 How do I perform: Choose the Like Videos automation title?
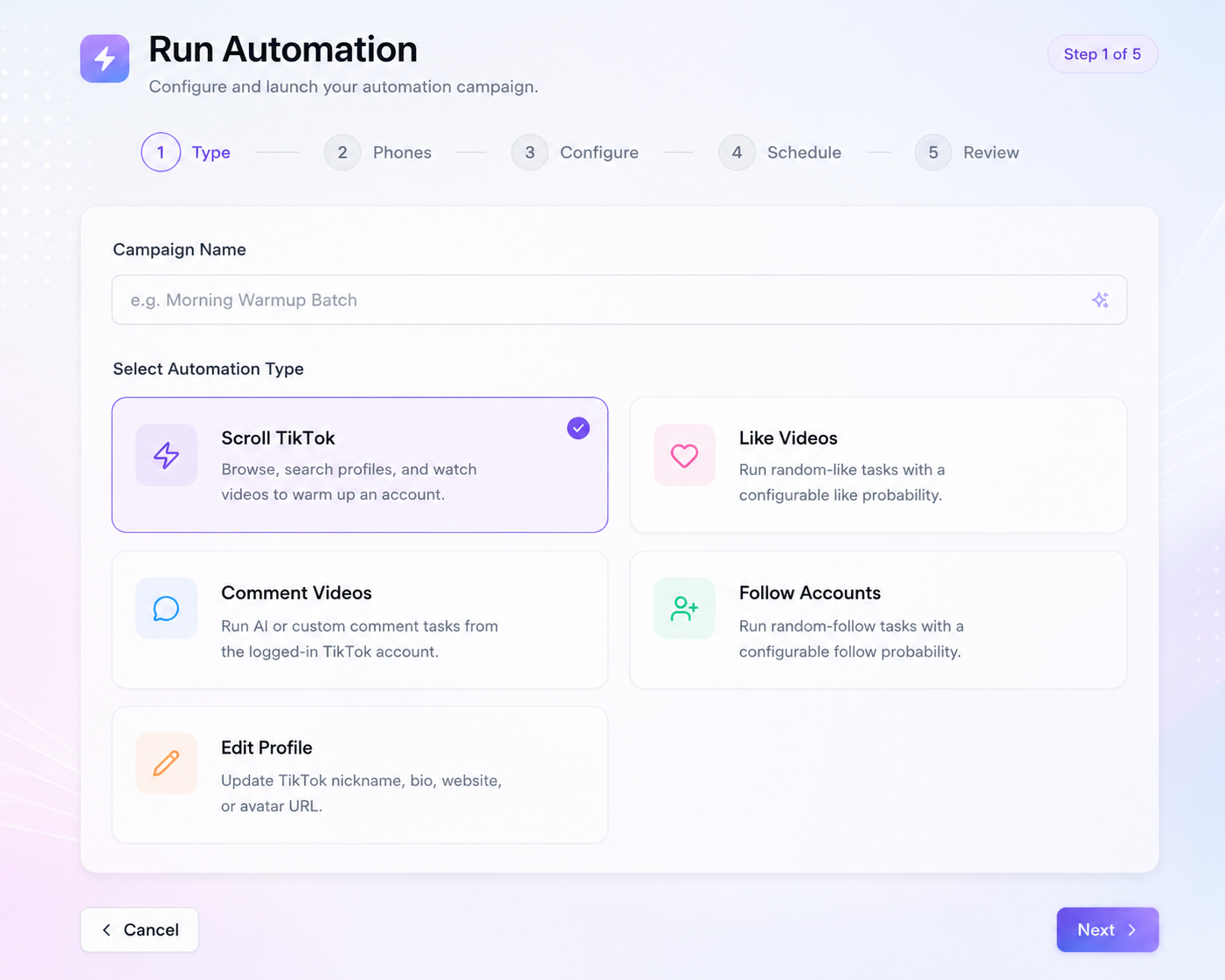[x=788, y=438]
